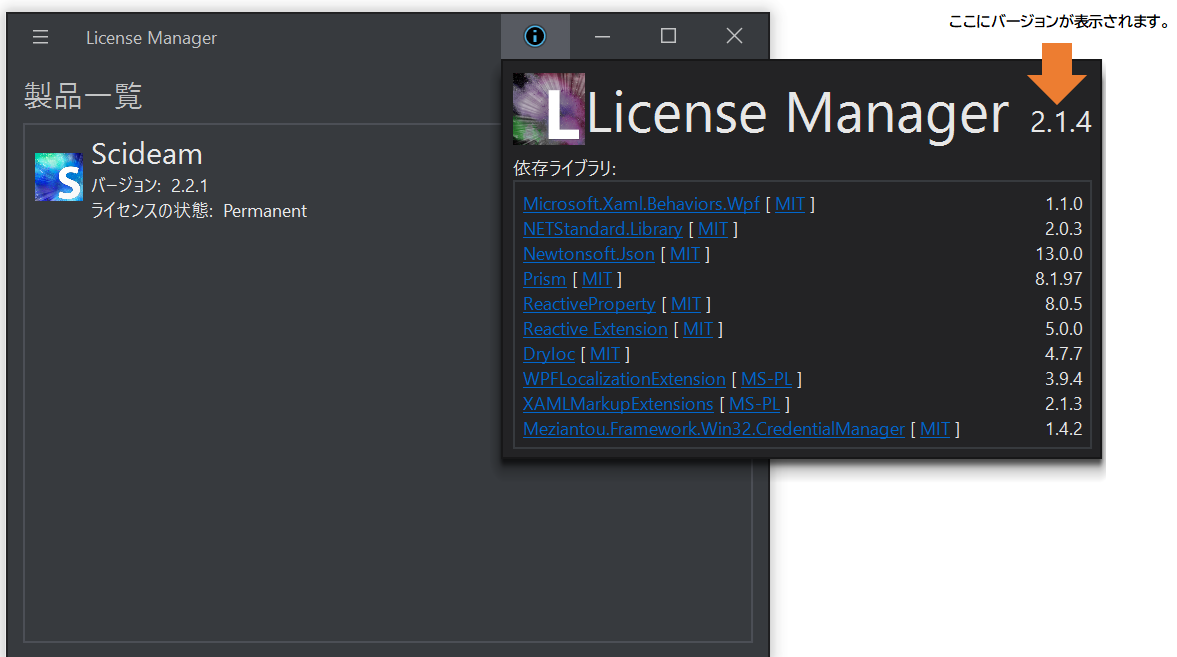Open the Meziantou.Framework.Win32.CredentialManager link

tap(714, 429)
